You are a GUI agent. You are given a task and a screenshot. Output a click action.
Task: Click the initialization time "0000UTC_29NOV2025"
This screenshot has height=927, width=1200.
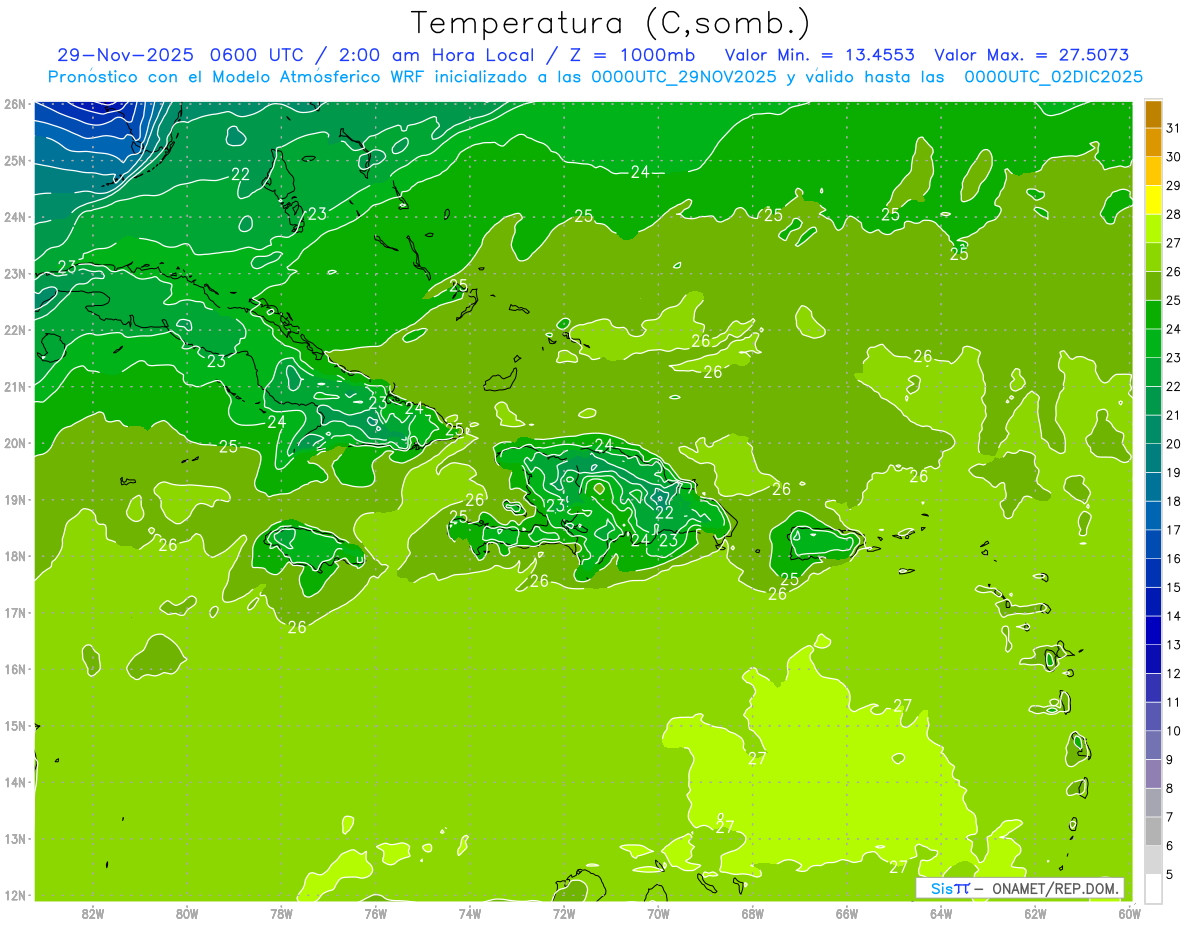tap(686, 77)
